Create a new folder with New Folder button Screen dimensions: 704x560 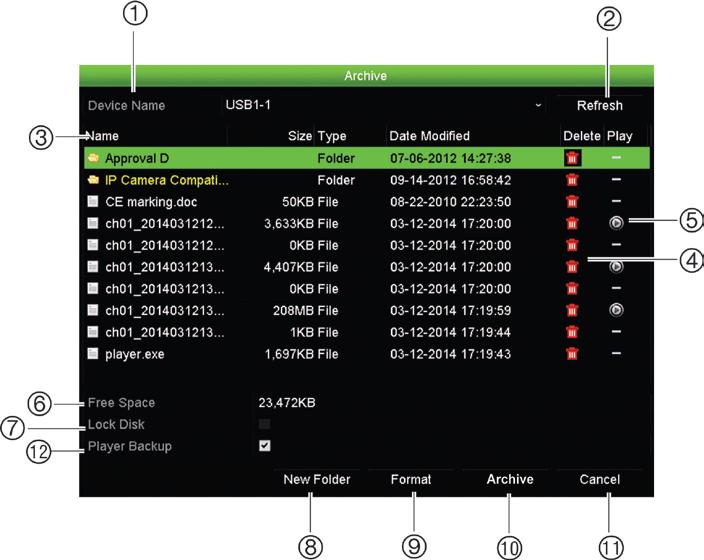[x=317, y=479]
